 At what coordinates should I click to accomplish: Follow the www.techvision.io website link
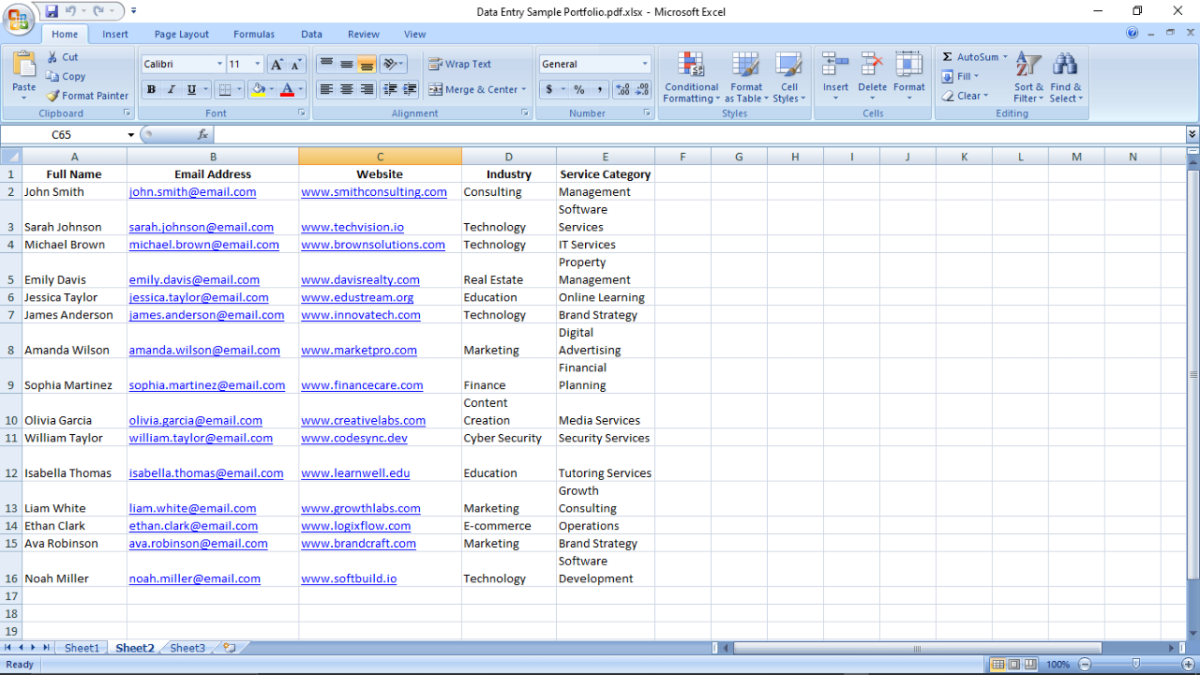pos(352,227)
